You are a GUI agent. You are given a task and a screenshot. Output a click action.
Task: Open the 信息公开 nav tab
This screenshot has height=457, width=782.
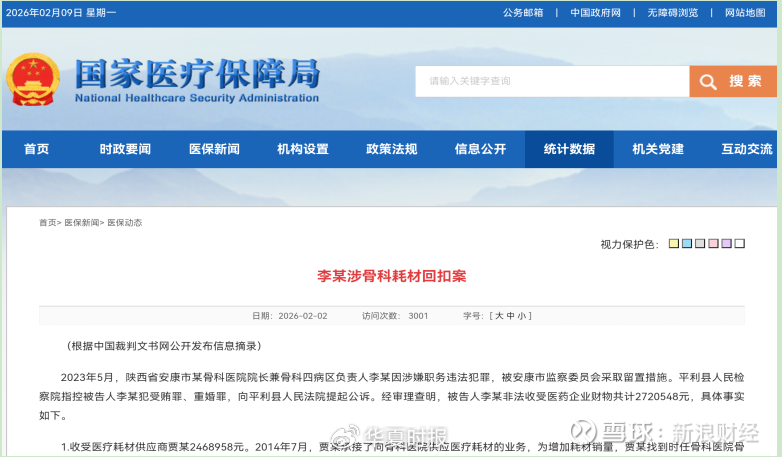point(480,149)
